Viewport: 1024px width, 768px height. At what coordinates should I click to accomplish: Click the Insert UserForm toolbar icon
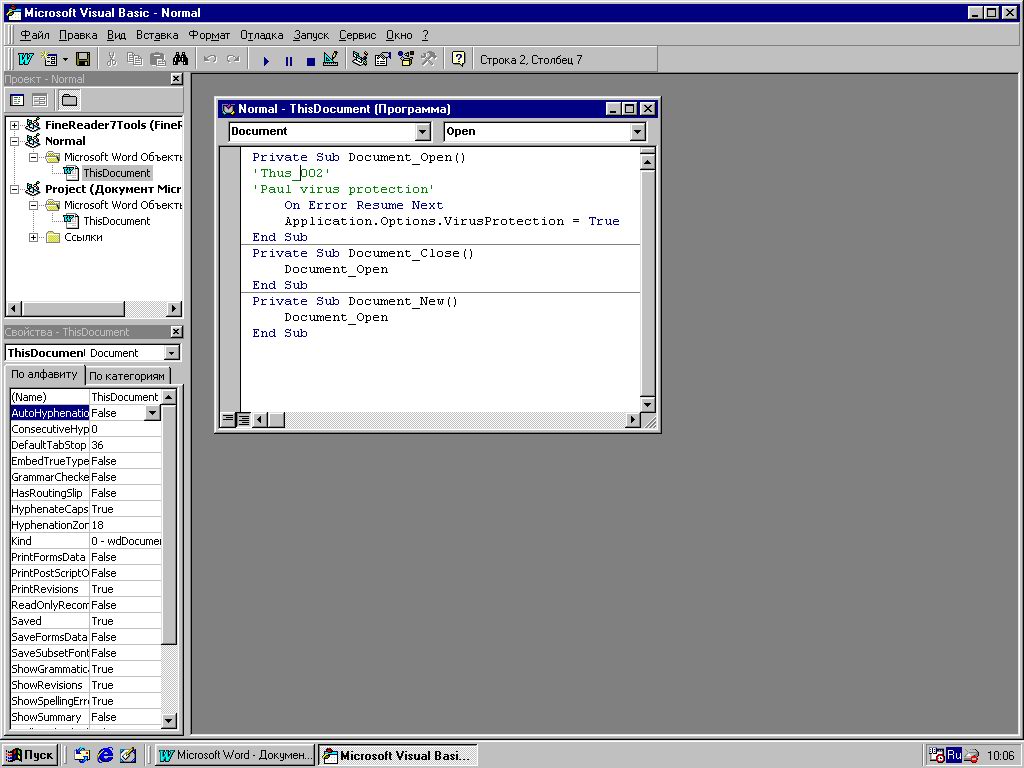(49, 59)
